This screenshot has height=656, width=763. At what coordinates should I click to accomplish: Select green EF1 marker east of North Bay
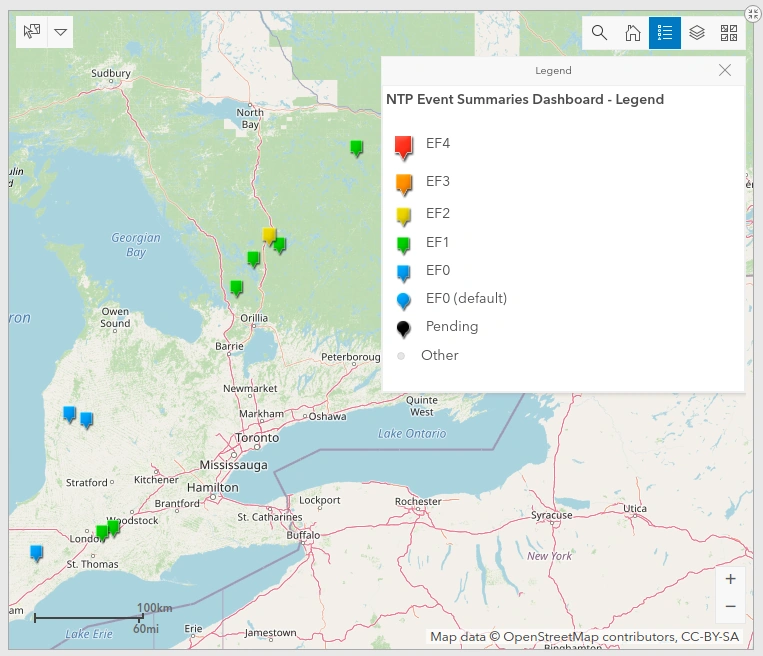pyautogui.click(x=357, y=148)
